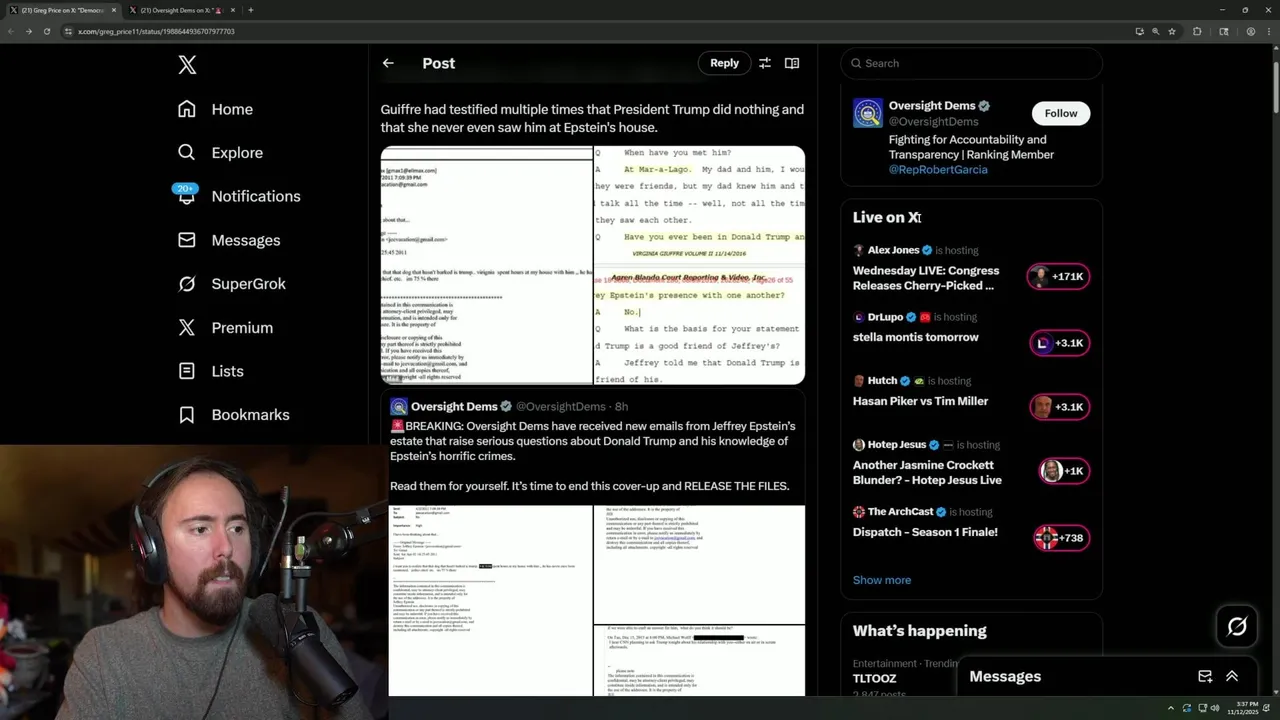Open reader view book icon
1280x720 pixels.
[x=792, y=63]
